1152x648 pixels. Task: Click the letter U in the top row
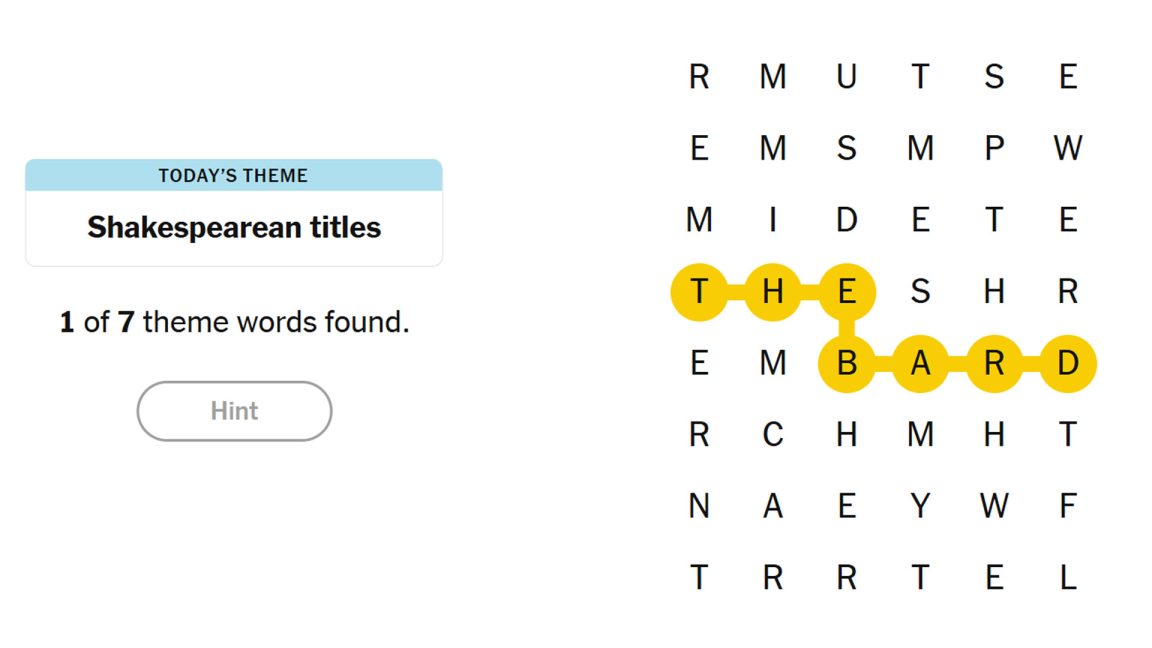847,77
